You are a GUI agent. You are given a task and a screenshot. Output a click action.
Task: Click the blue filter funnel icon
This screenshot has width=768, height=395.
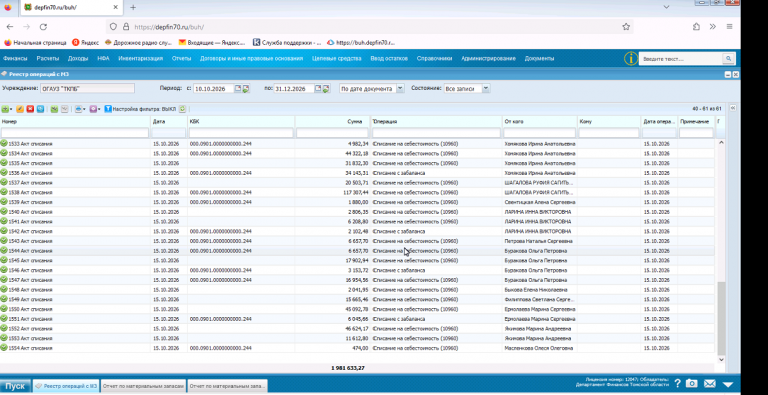pos(108,109)
